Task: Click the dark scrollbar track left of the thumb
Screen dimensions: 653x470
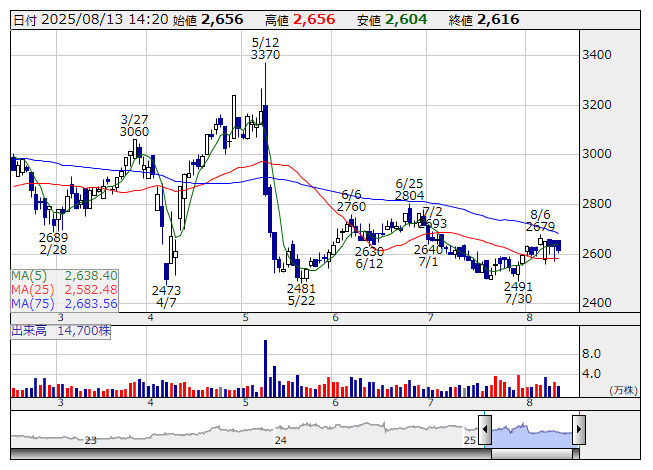Action: click(251, 454)
